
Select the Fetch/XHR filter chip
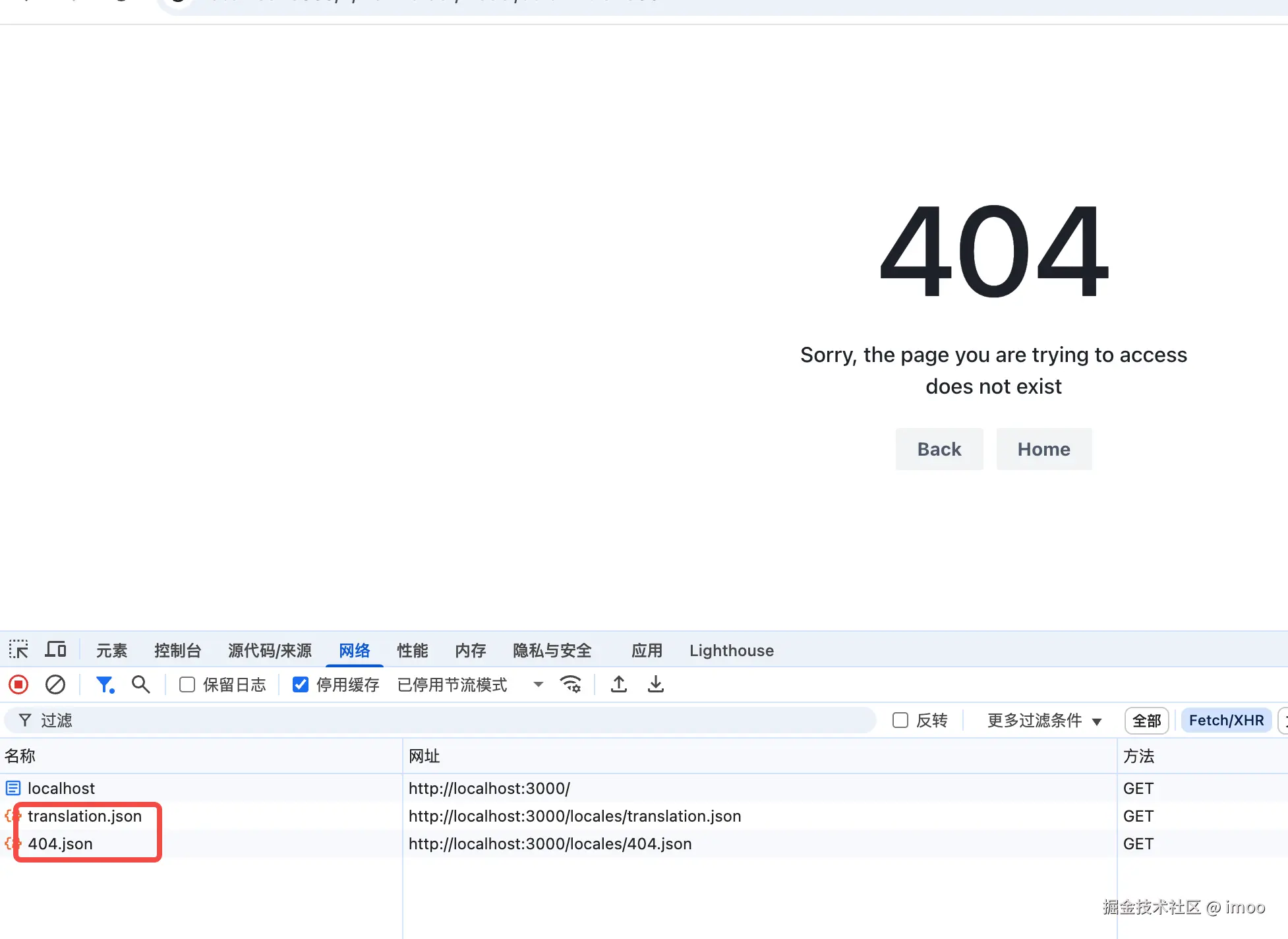tap(1226, 720)
